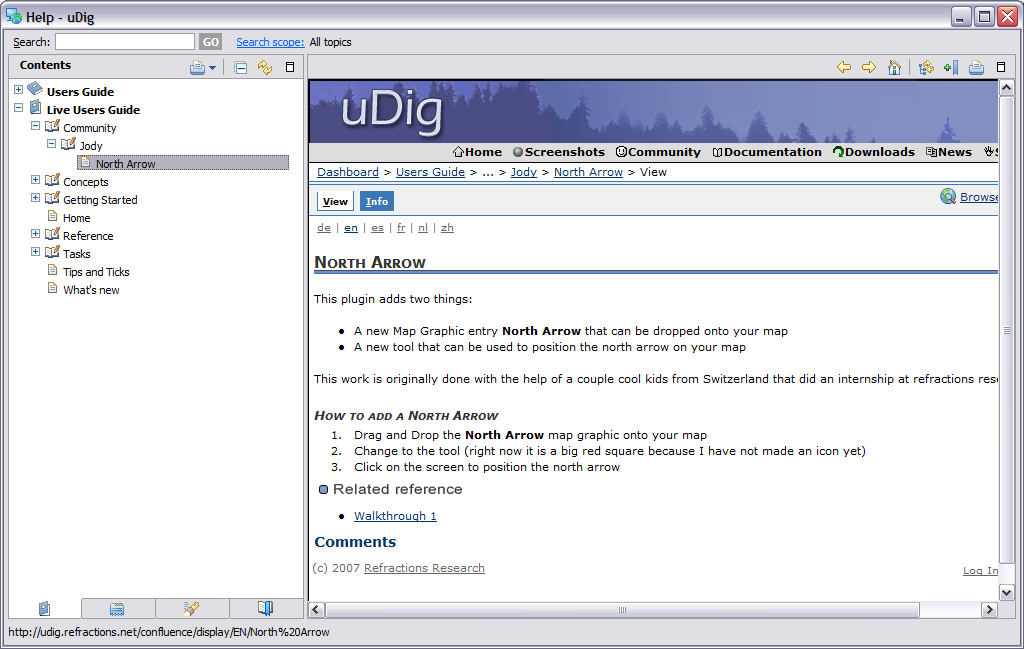
Task: Switch to the Index view tab at bottom
Action: [118, 609]
